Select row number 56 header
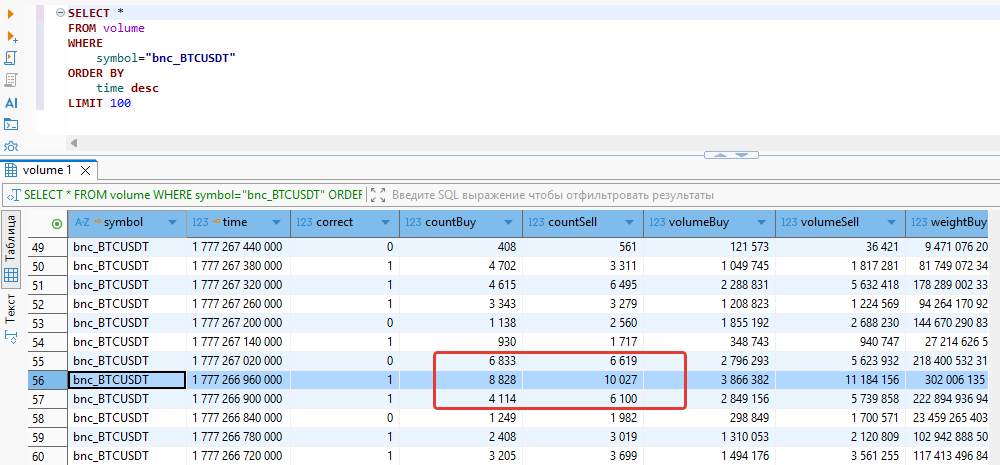The height and width of the screenshot is (465, 1000). click(x=40, y=380)
